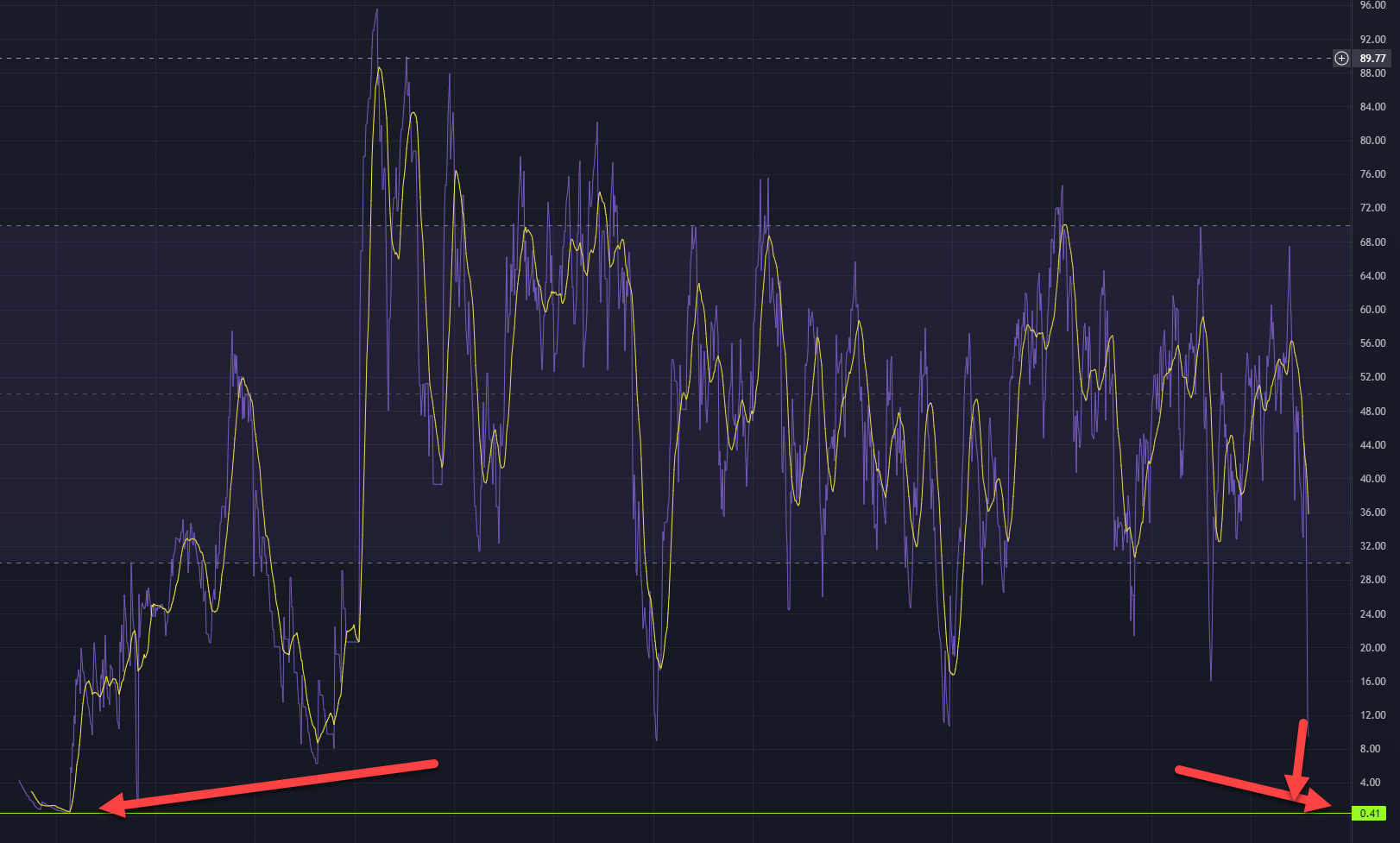Click the 96.00 label on price axis
This screenshot has width=1400, height=843.
click(x=1372, y=5)
